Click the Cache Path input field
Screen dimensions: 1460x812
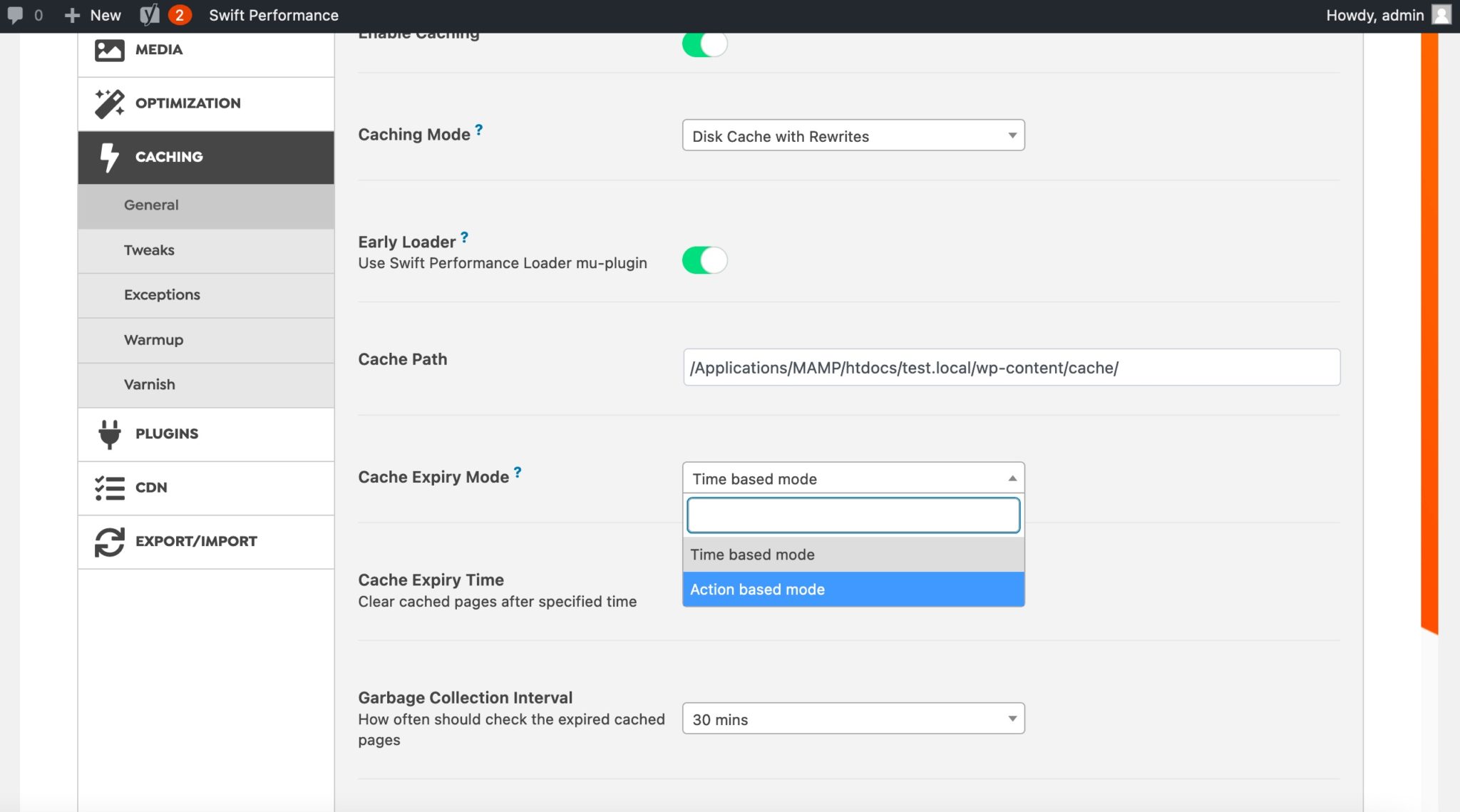click(1012, 367)
